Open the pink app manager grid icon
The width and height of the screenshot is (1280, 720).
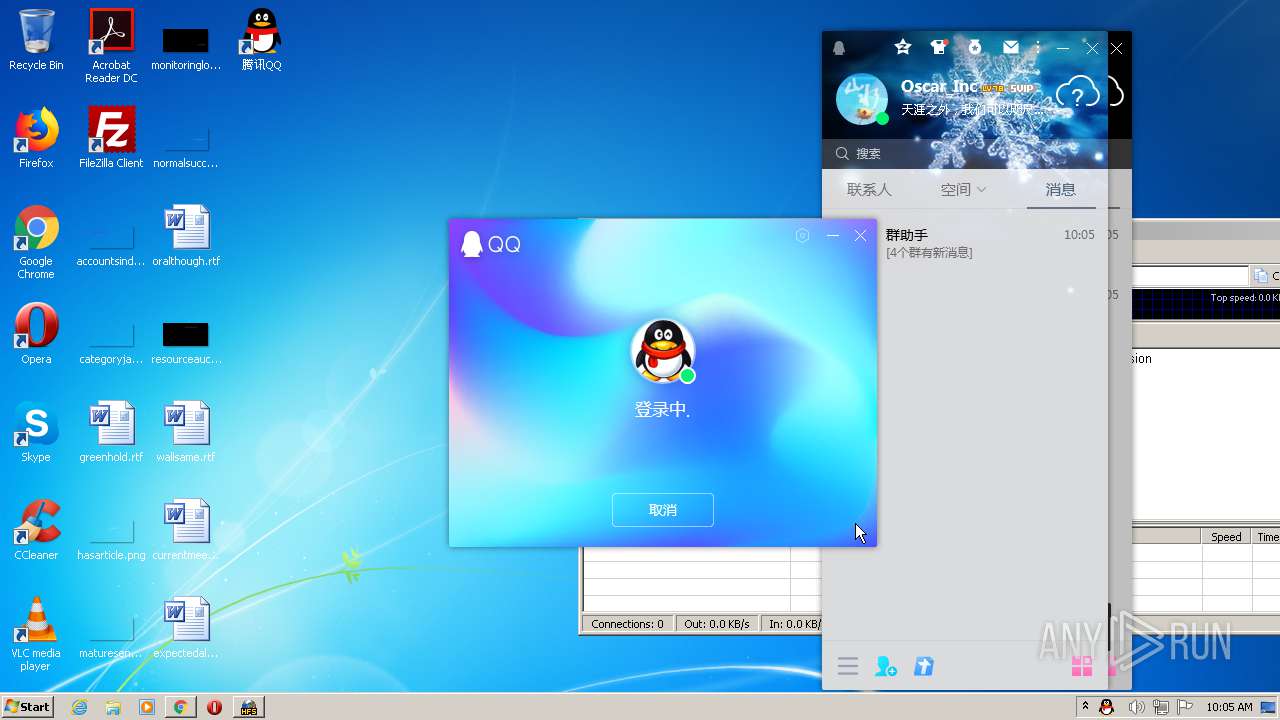coord(1081,666)
